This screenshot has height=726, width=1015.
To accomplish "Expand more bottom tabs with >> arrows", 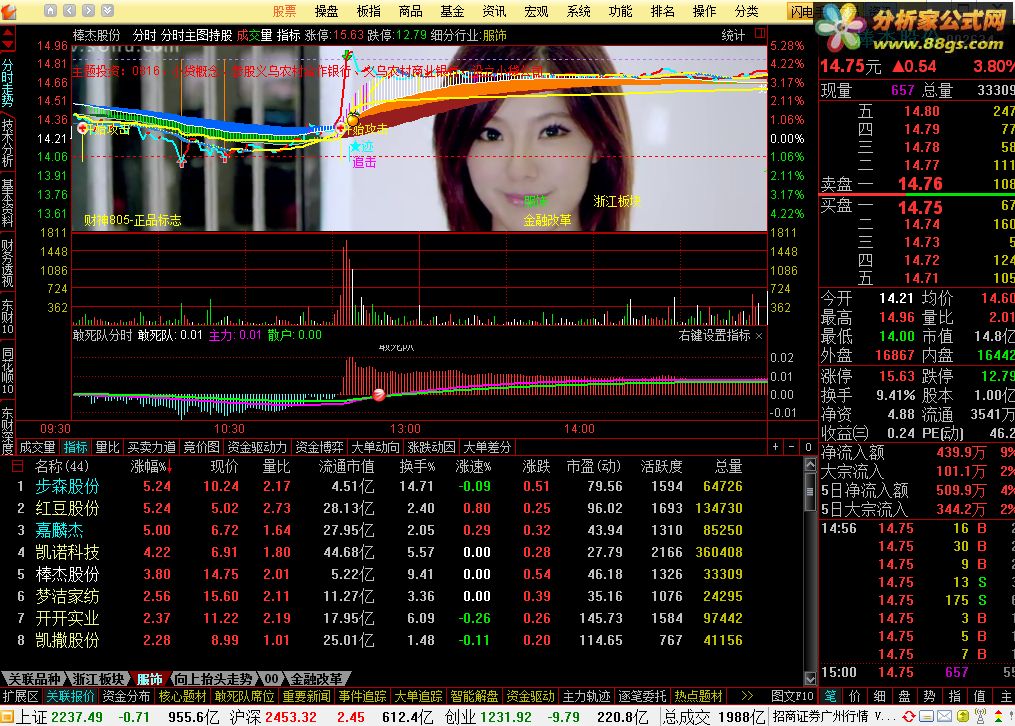I will coord(747,696).
